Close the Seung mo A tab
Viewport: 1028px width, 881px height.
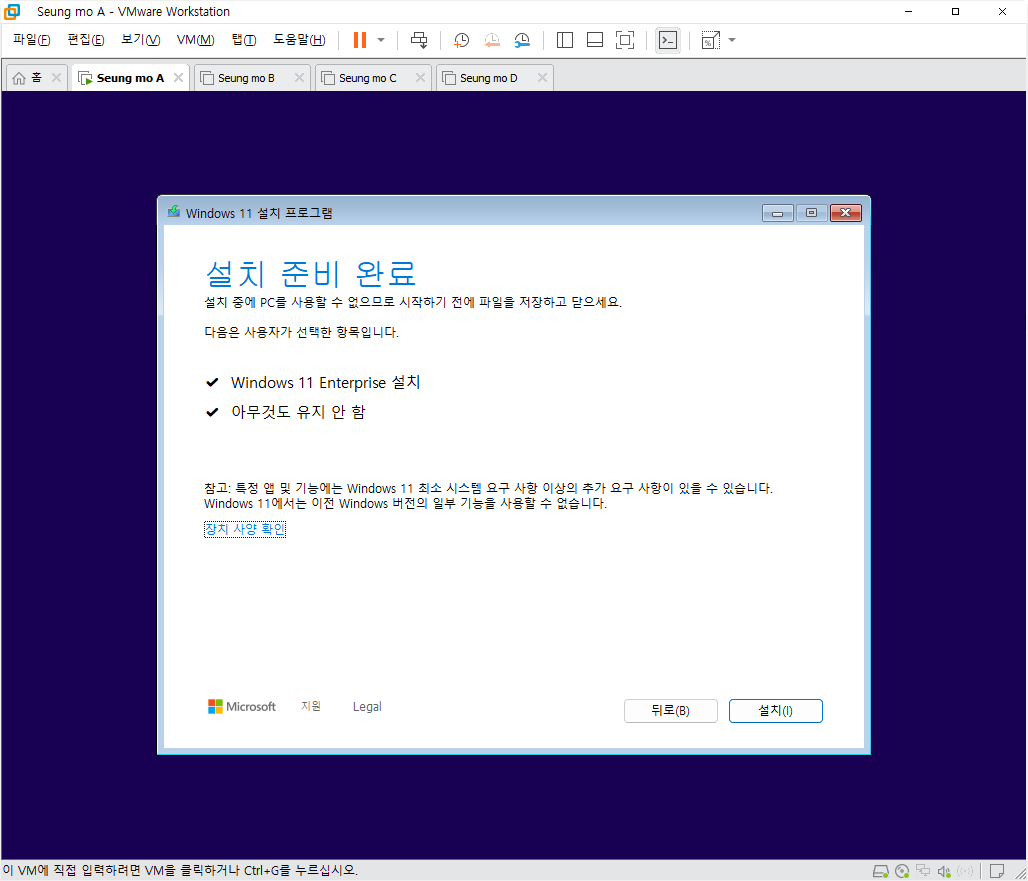[x=178, y=77]
